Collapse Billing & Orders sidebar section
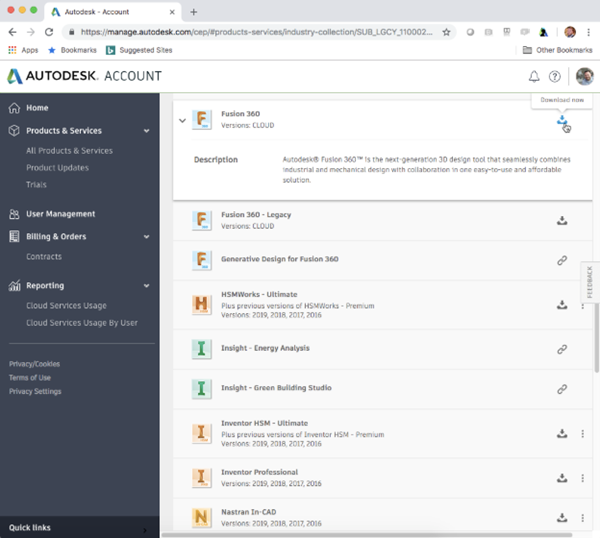 pyautogui.click(x=147, y=237)
